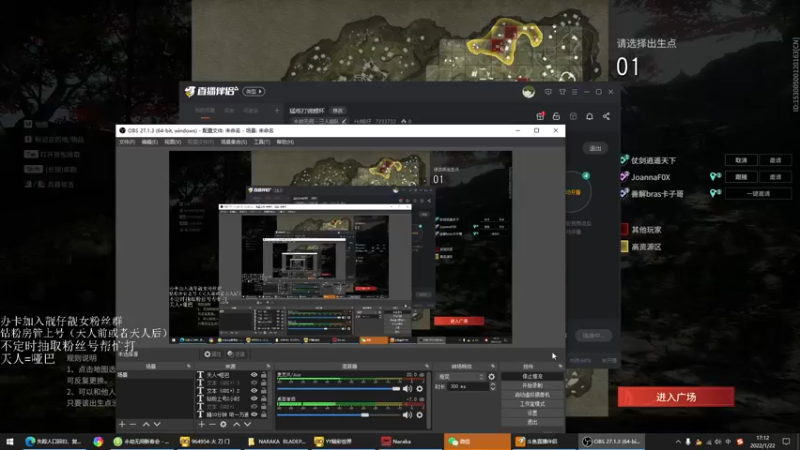Pop out the controls dock panel
The width and height of the screenshot is (800, 450).
(560, 366)
